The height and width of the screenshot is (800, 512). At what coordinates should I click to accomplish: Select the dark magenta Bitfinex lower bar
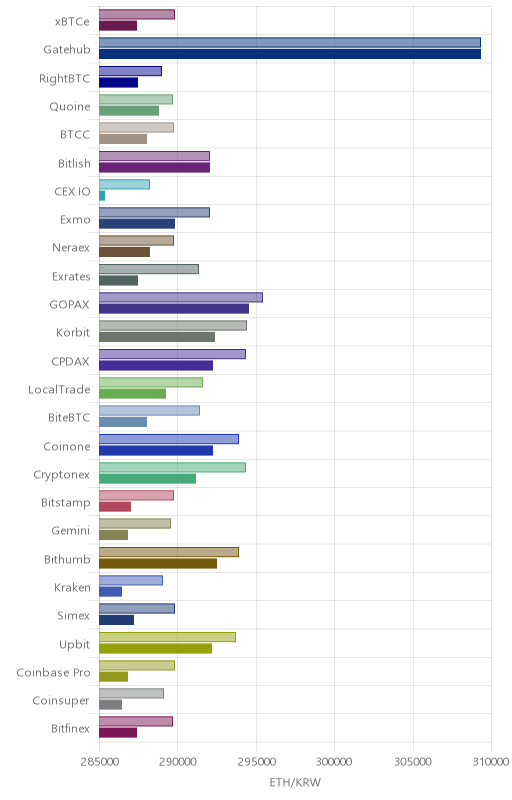tap(118, 733)
